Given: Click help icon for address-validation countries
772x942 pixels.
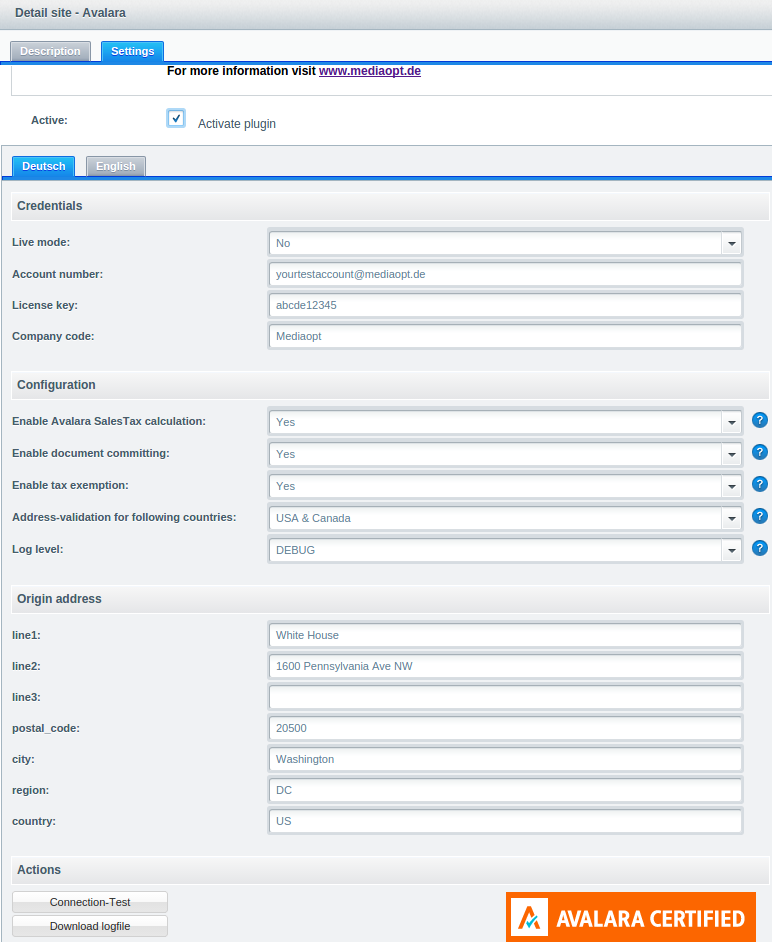Looking at the screenshot, I should tap(759, 516).
